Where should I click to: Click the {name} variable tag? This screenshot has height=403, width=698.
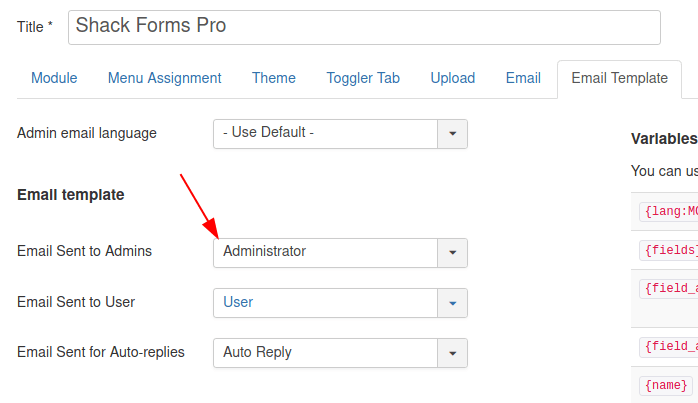pyautogui.click(x=666, y=385)
